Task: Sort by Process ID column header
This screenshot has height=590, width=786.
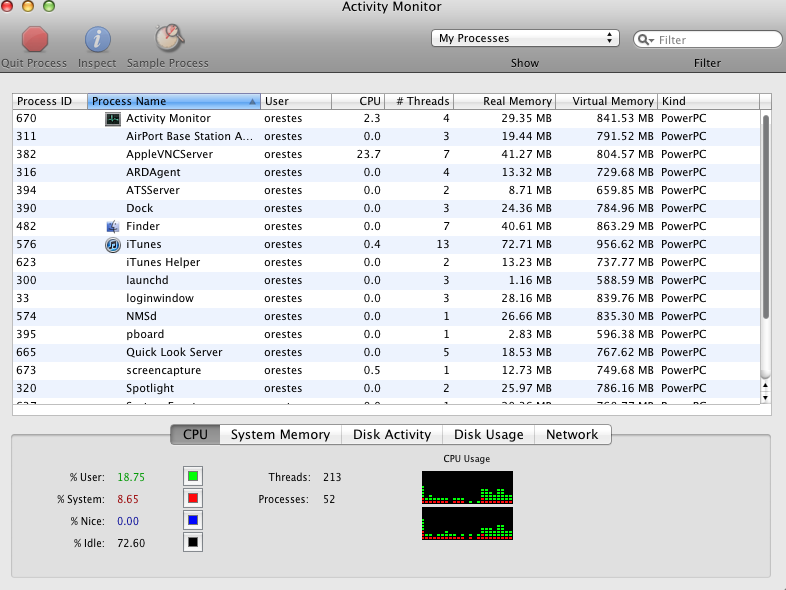Action: coord(50,101)
